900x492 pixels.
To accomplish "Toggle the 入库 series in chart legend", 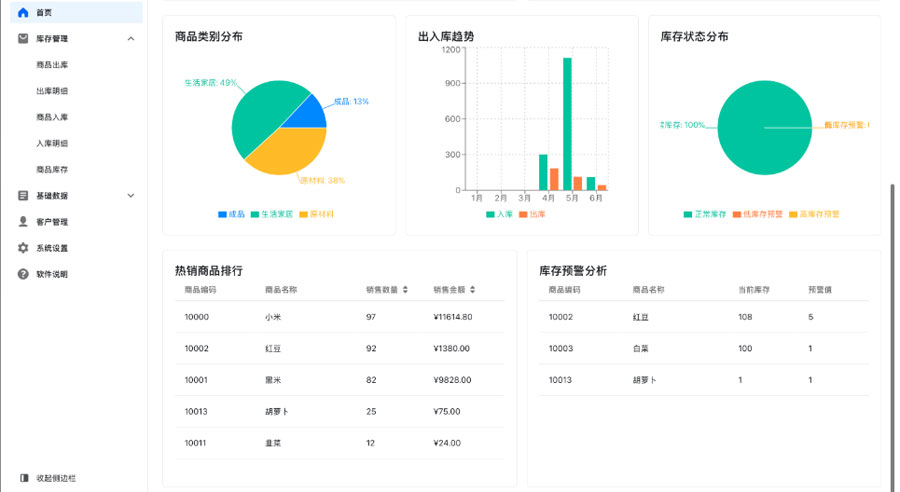I will [499, 214].
